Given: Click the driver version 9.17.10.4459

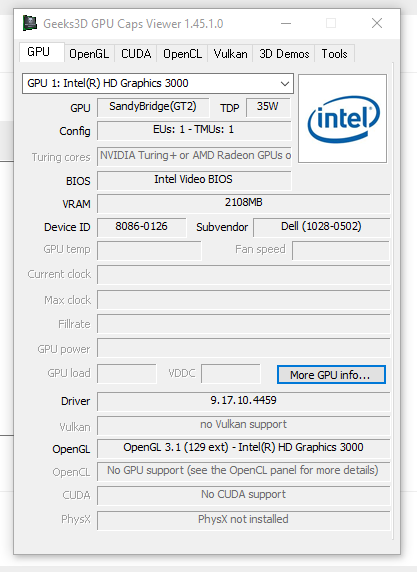Looking at the screenshot, I should 243,401.
